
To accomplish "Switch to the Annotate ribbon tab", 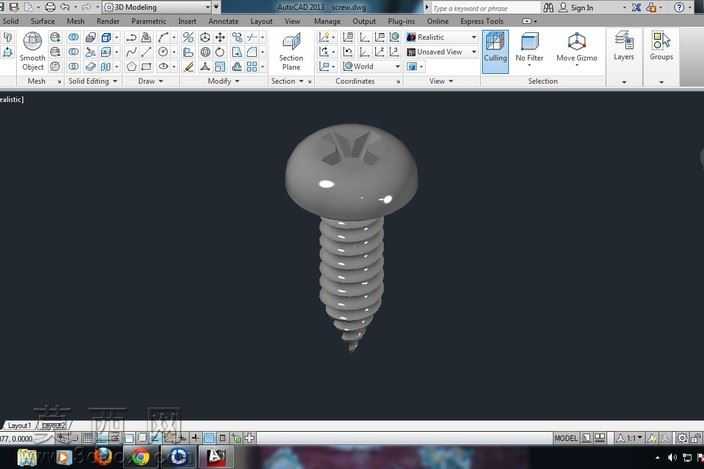I will [223, 21].
